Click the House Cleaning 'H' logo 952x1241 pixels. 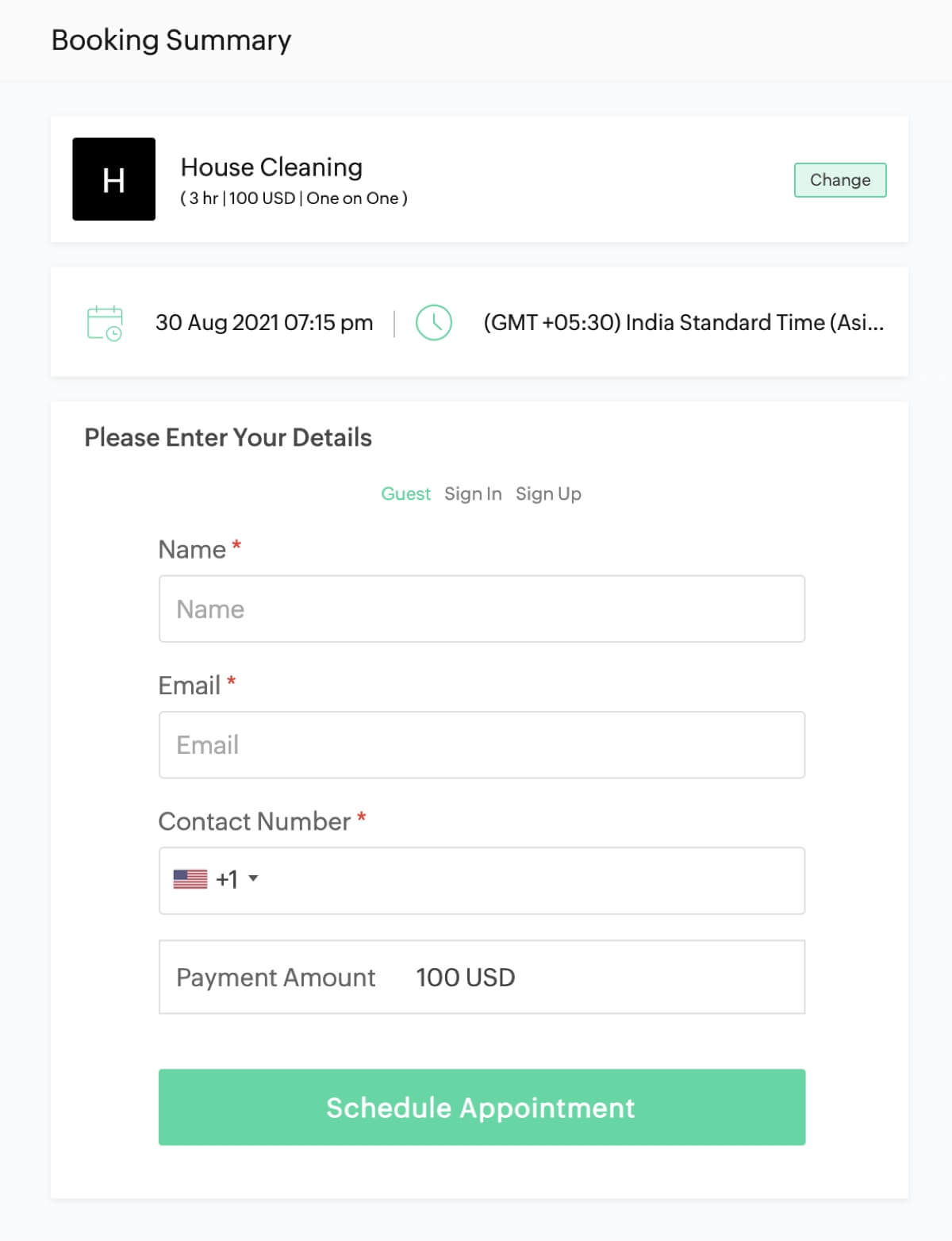coord(114,179)
